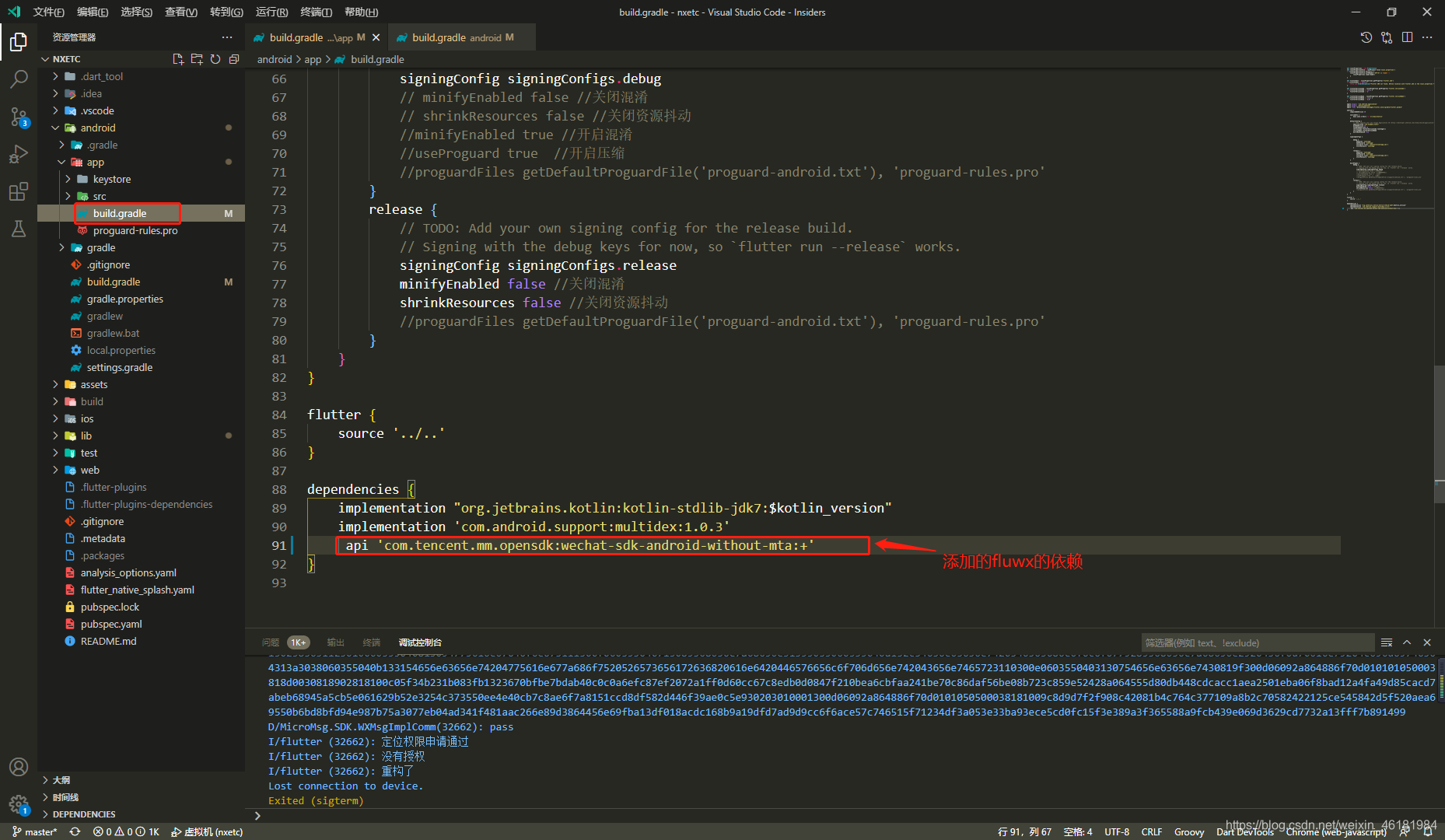Expand the keystore folder
The image size is (1445, 840).
pos(68,179)
